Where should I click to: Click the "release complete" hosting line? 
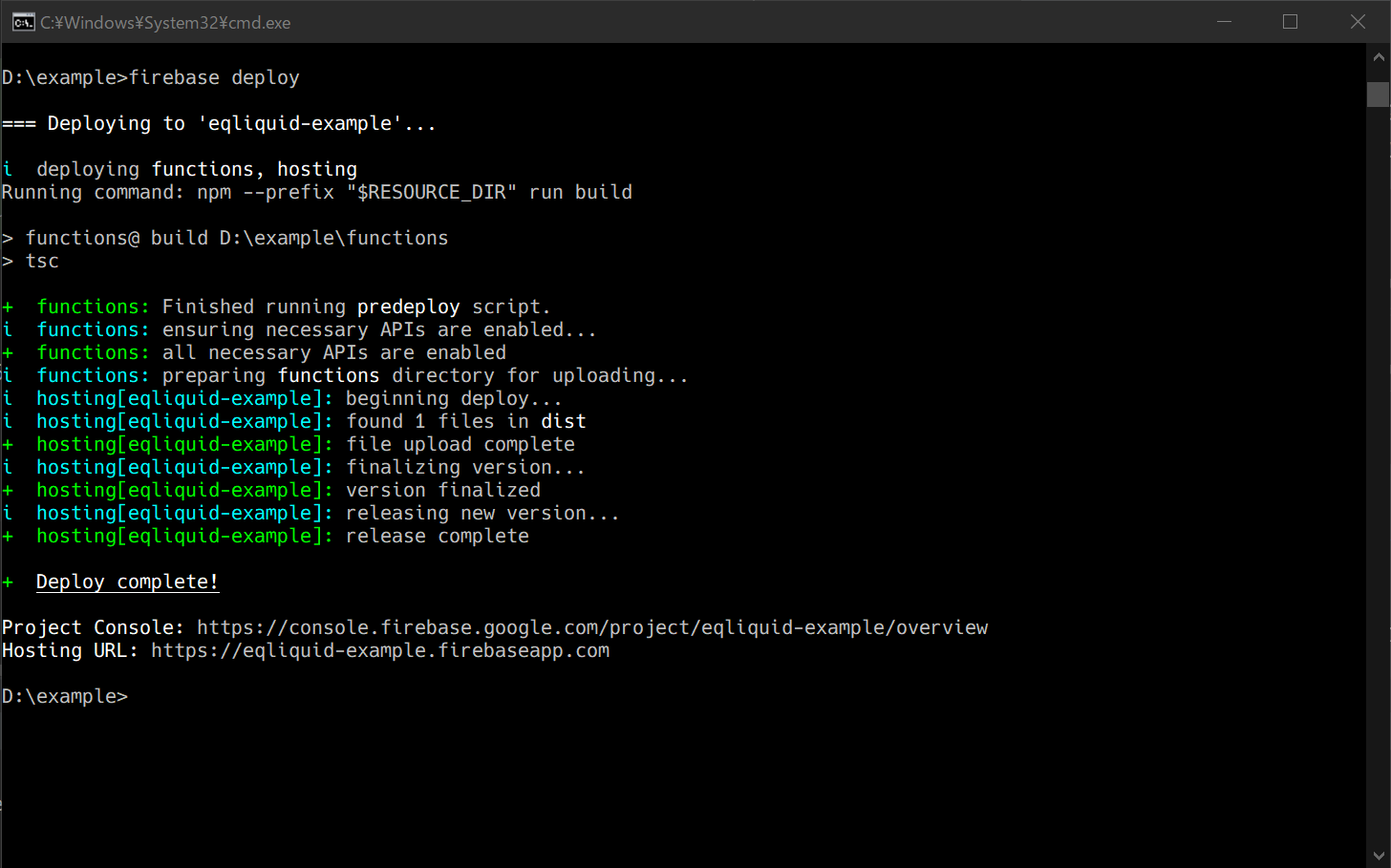coord(437,536)
